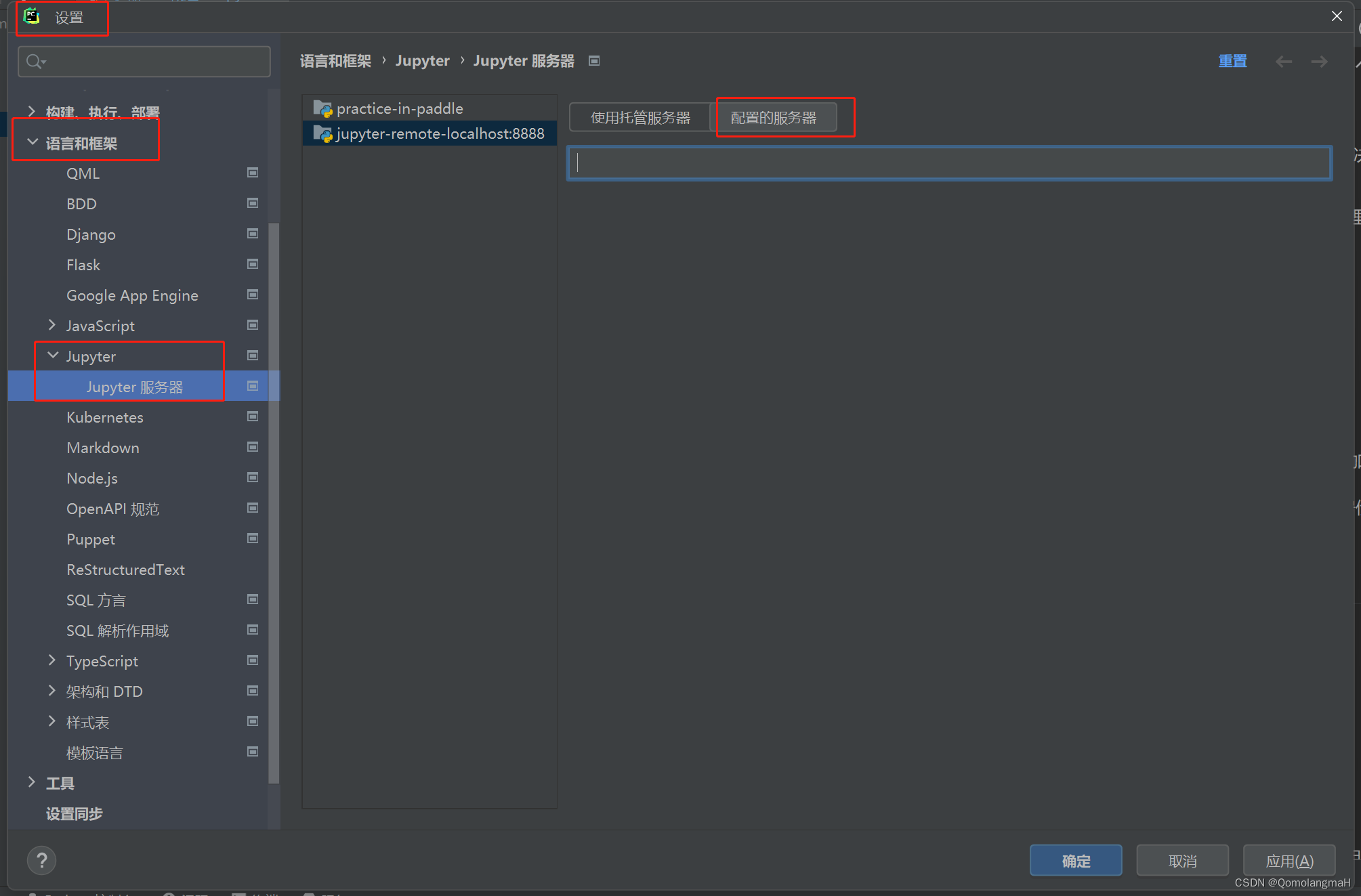Click the 重置 link

1232,60
